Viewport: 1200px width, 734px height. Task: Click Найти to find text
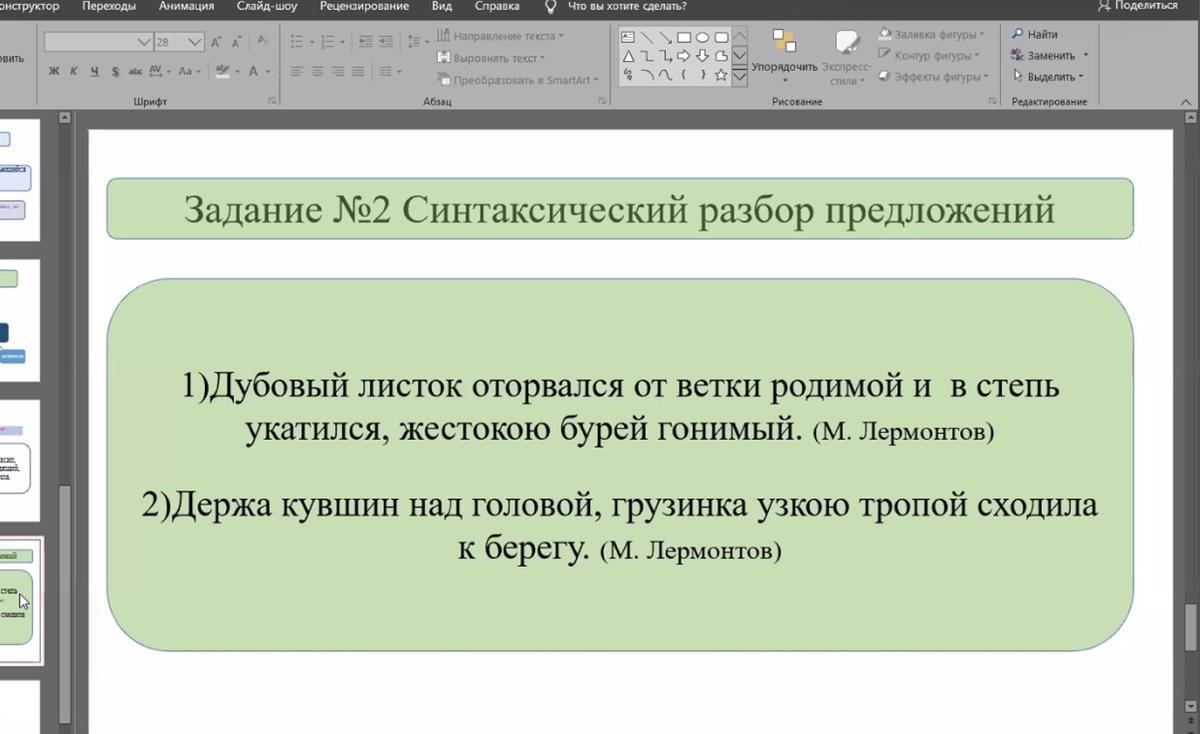[x=1035, y=34]
